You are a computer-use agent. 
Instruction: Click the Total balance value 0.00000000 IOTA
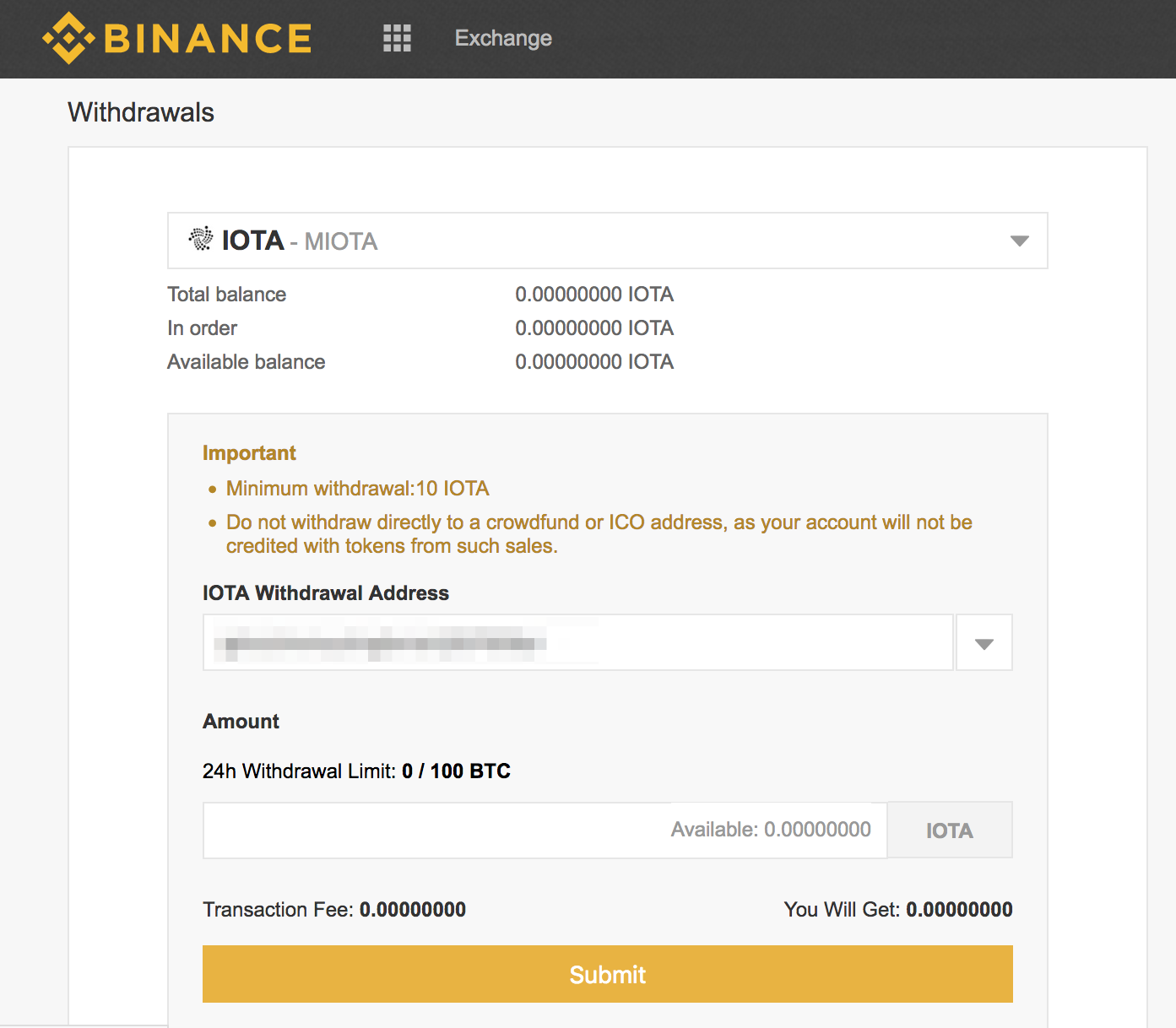pyautogui.click(x=594, y=295)
